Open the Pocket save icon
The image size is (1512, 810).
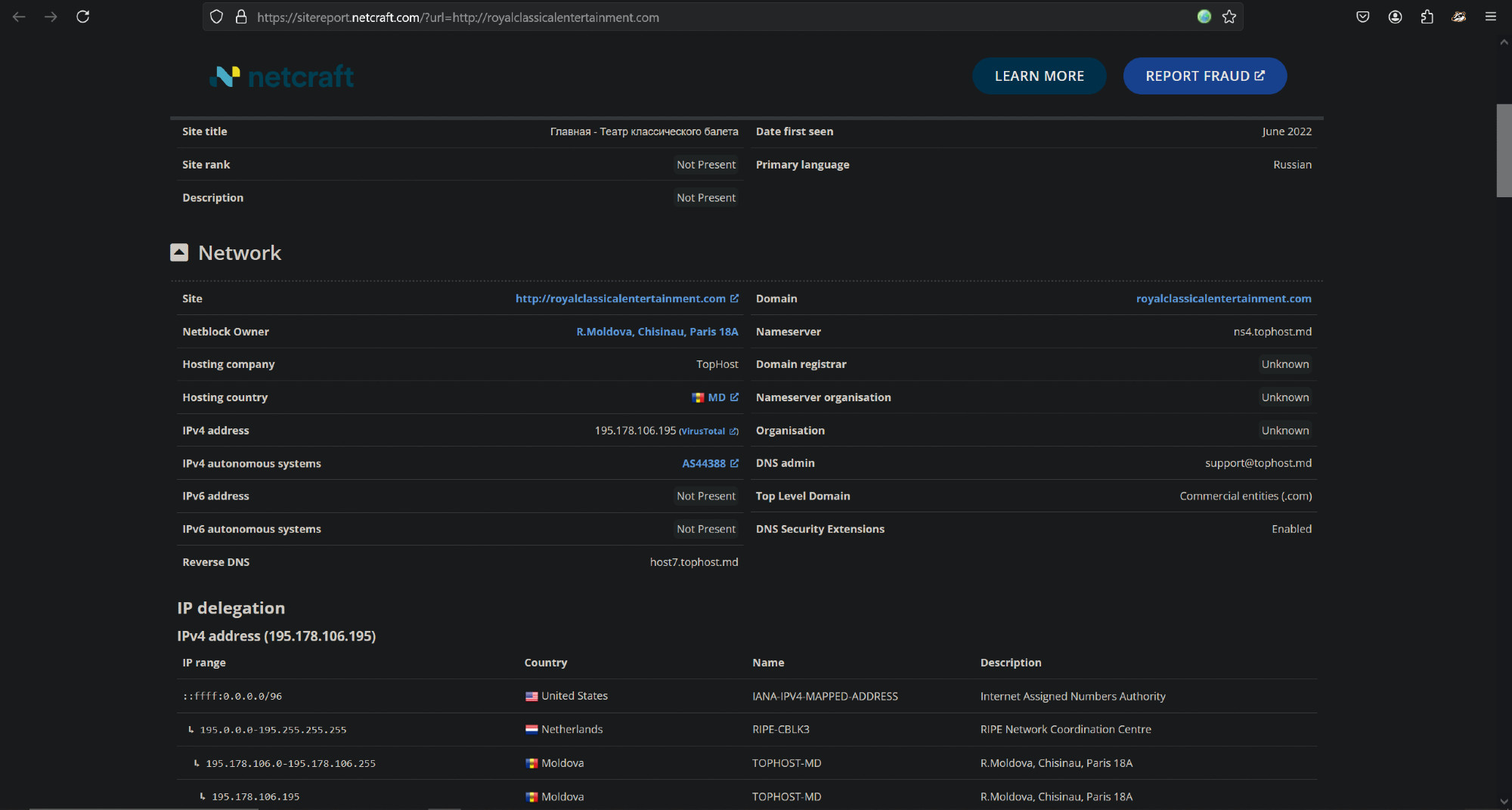point(1363,17)
